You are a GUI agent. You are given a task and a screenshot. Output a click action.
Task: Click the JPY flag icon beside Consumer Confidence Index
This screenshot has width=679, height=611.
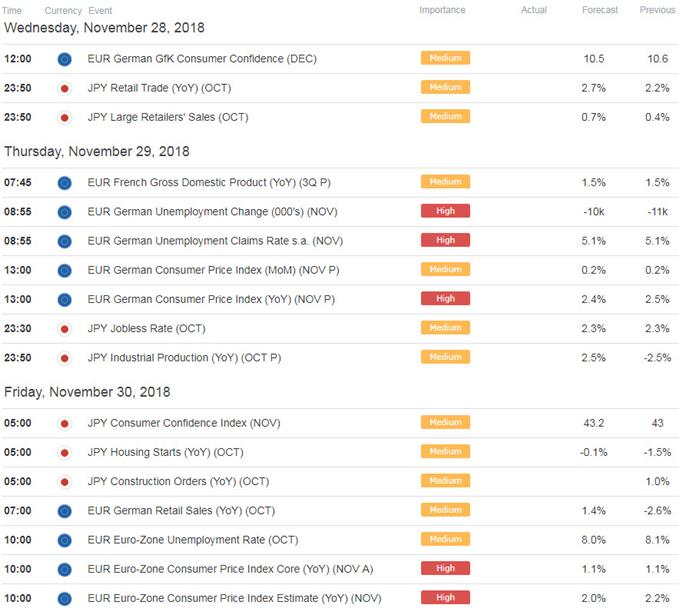tap(65, 423)
